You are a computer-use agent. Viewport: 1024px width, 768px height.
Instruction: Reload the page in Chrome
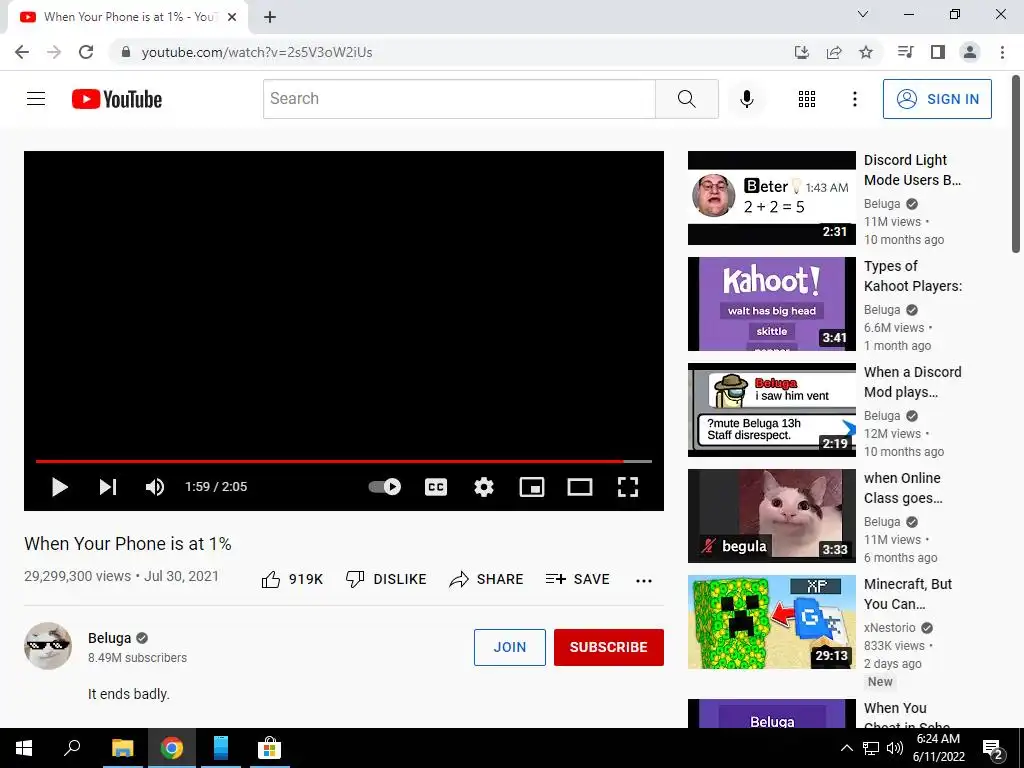[x=86, y=52]
